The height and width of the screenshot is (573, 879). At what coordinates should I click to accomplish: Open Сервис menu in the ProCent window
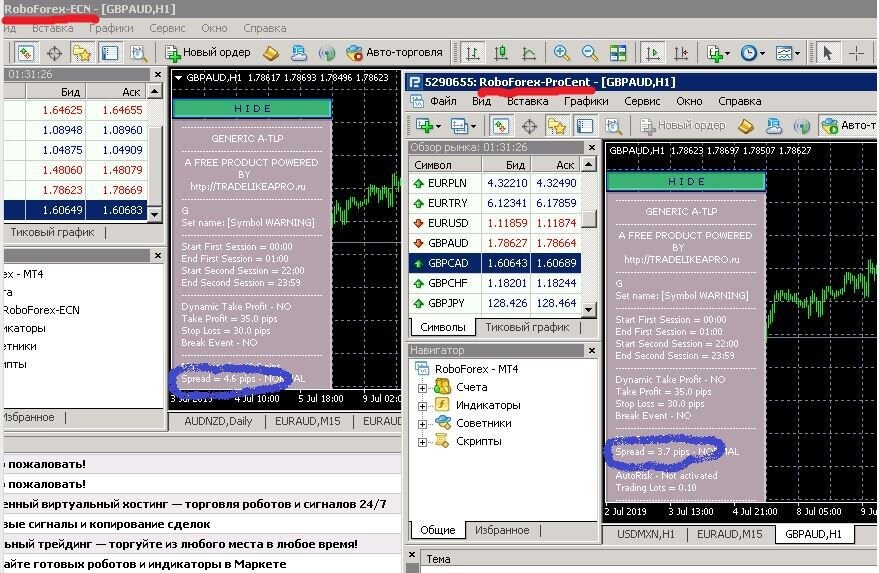click(642, 101)
